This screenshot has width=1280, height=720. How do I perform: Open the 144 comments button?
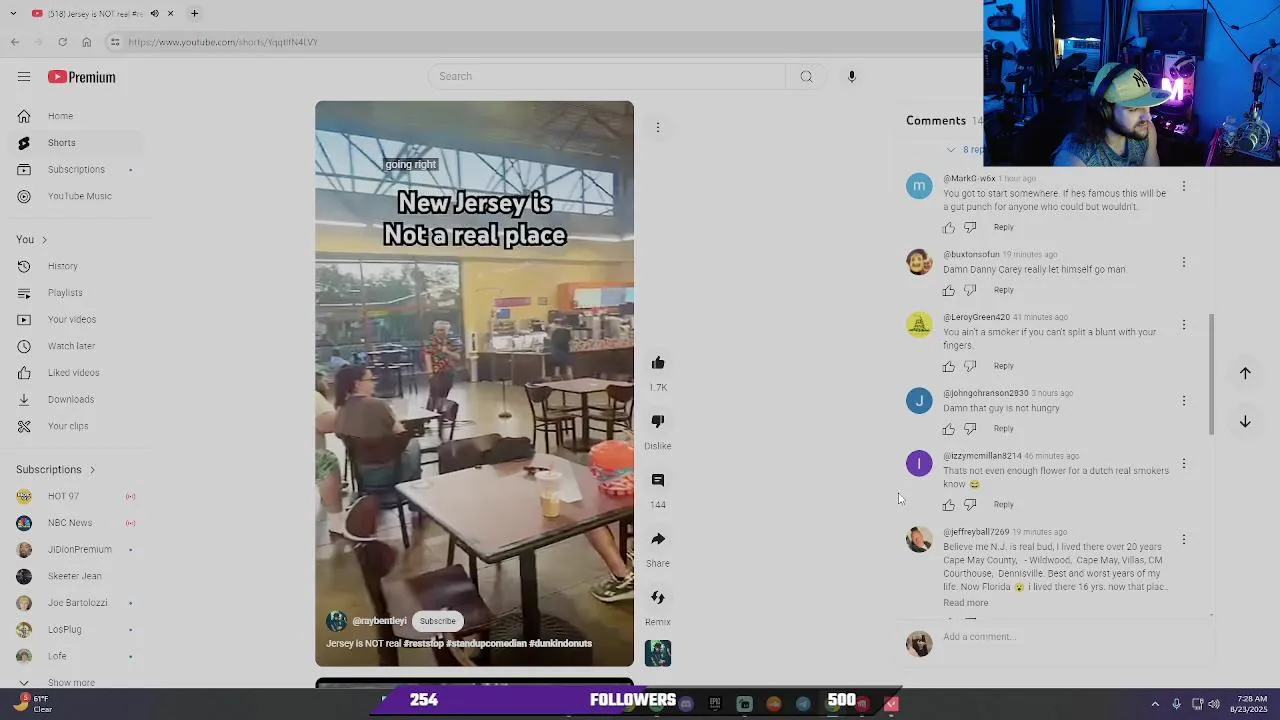point(658,481)
